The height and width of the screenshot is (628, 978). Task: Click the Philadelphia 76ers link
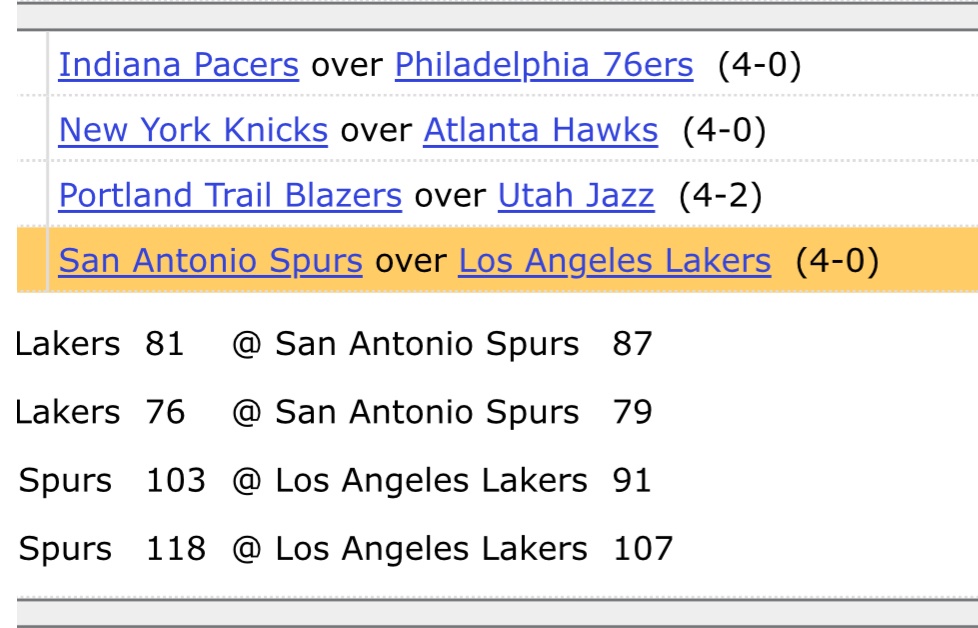(x=543, y=65)
